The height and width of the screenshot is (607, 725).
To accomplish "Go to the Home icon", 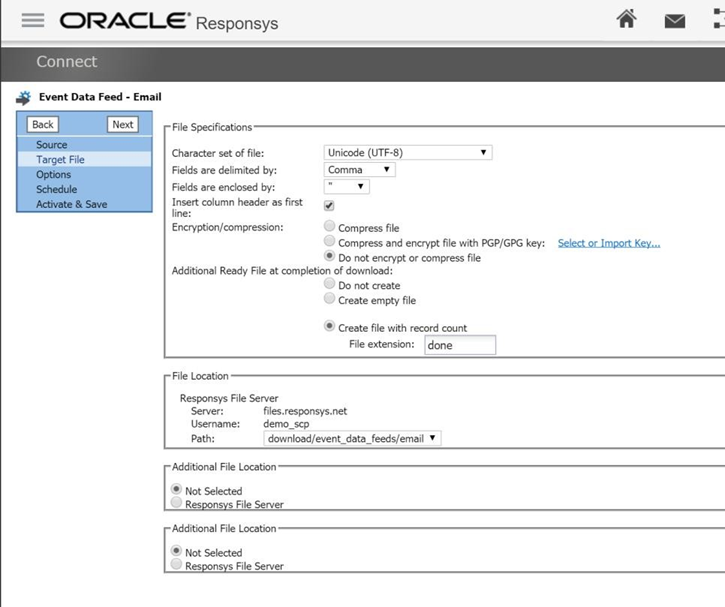I will [x=627, y=20].
